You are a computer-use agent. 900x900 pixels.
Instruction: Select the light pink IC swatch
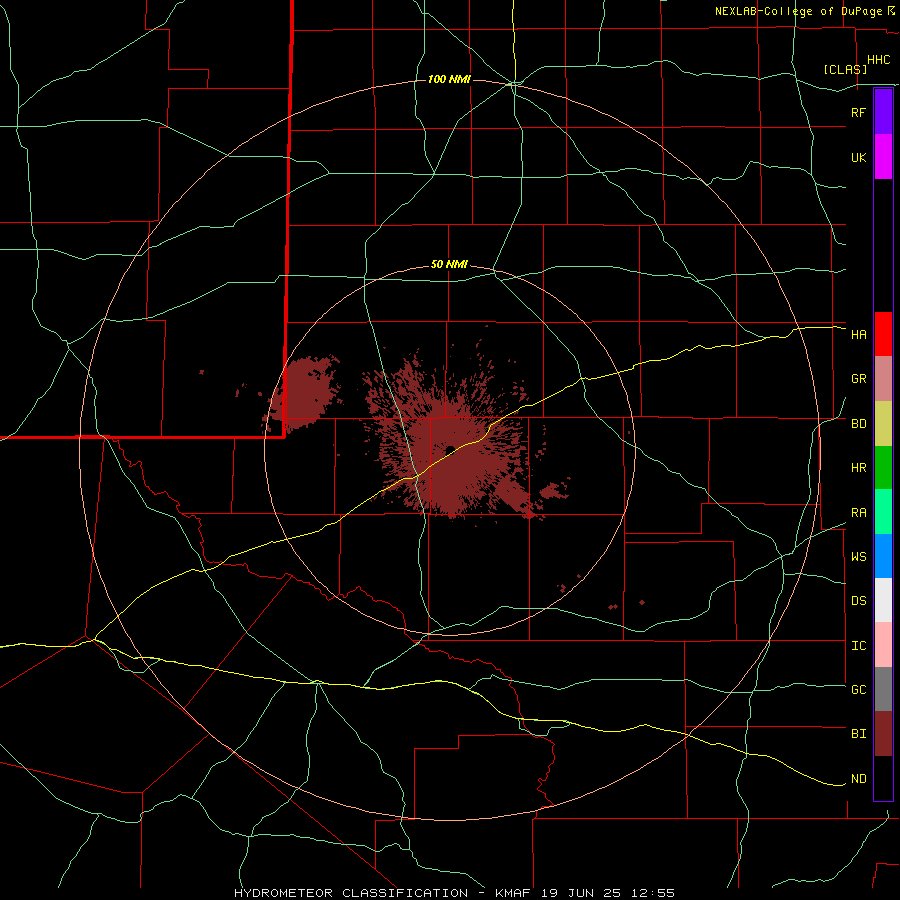coord(883,645)
